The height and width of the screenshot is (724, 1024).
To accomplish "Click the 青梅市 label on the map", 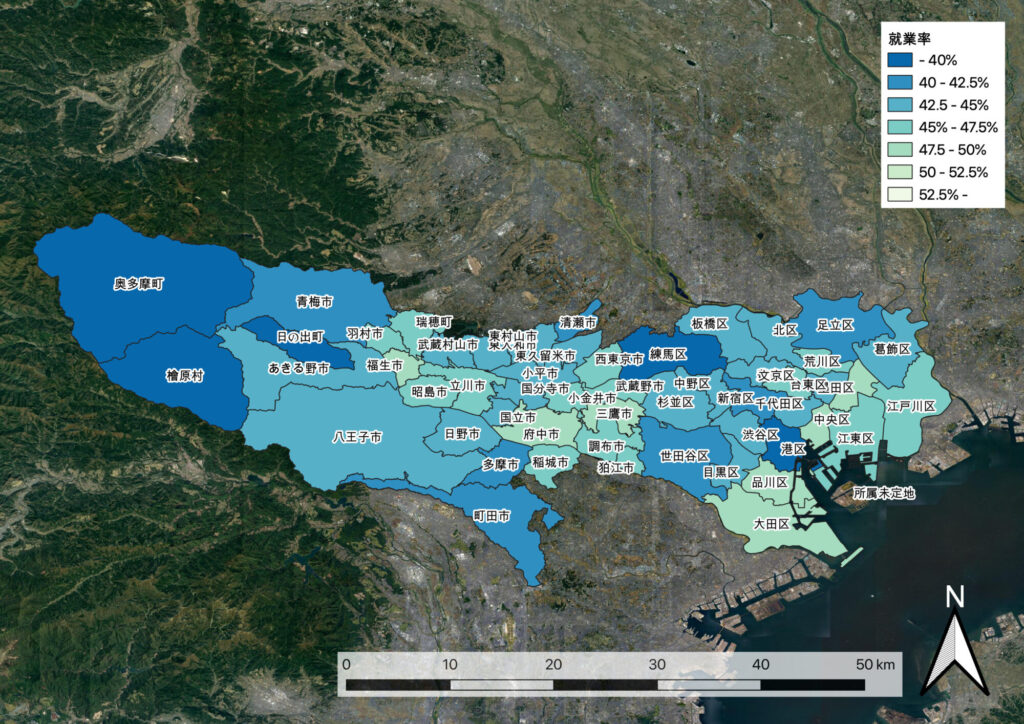I will pyautogui.click(x=315, y=301).
